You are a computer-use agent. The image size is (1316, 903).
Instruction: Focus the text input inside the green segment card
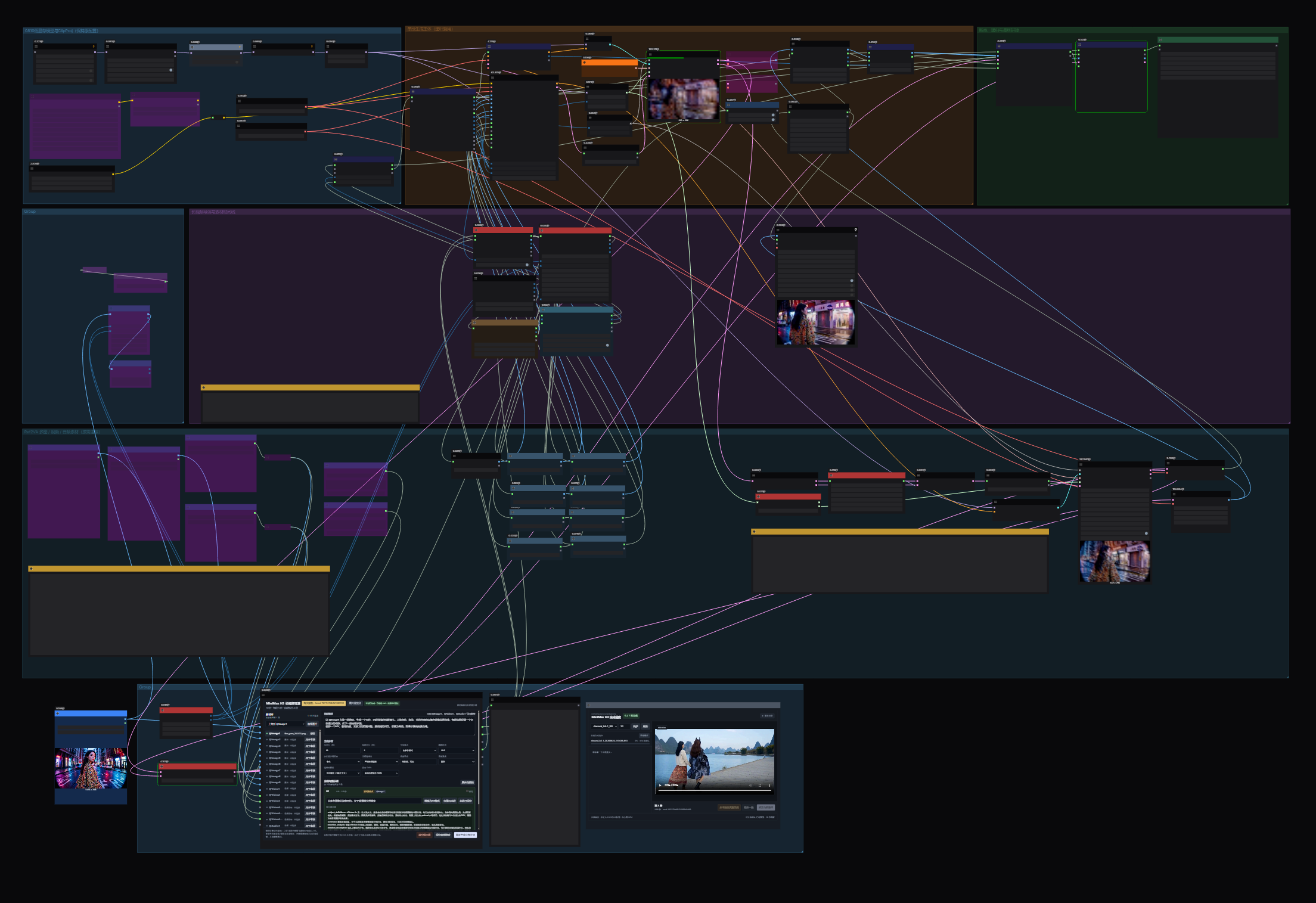point(374,801)
